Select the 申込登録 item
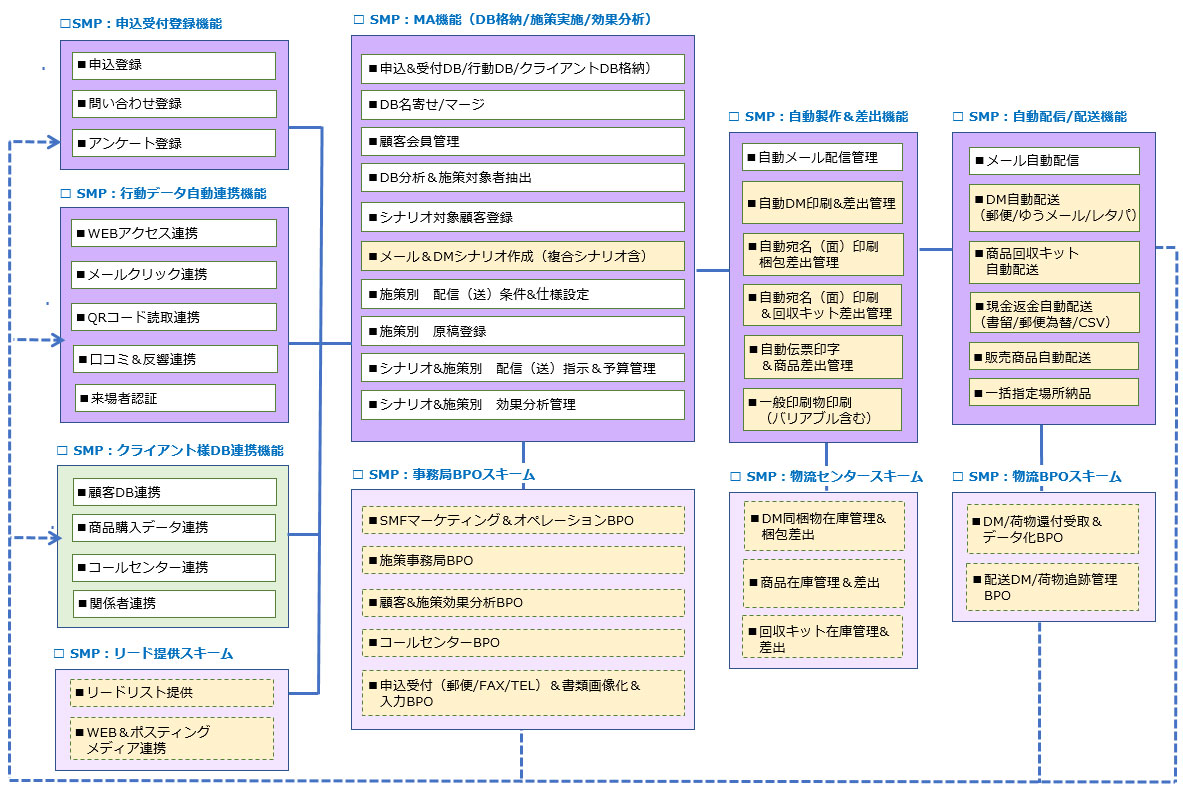Screen dimensions: 1183x788 click(173, 66)
